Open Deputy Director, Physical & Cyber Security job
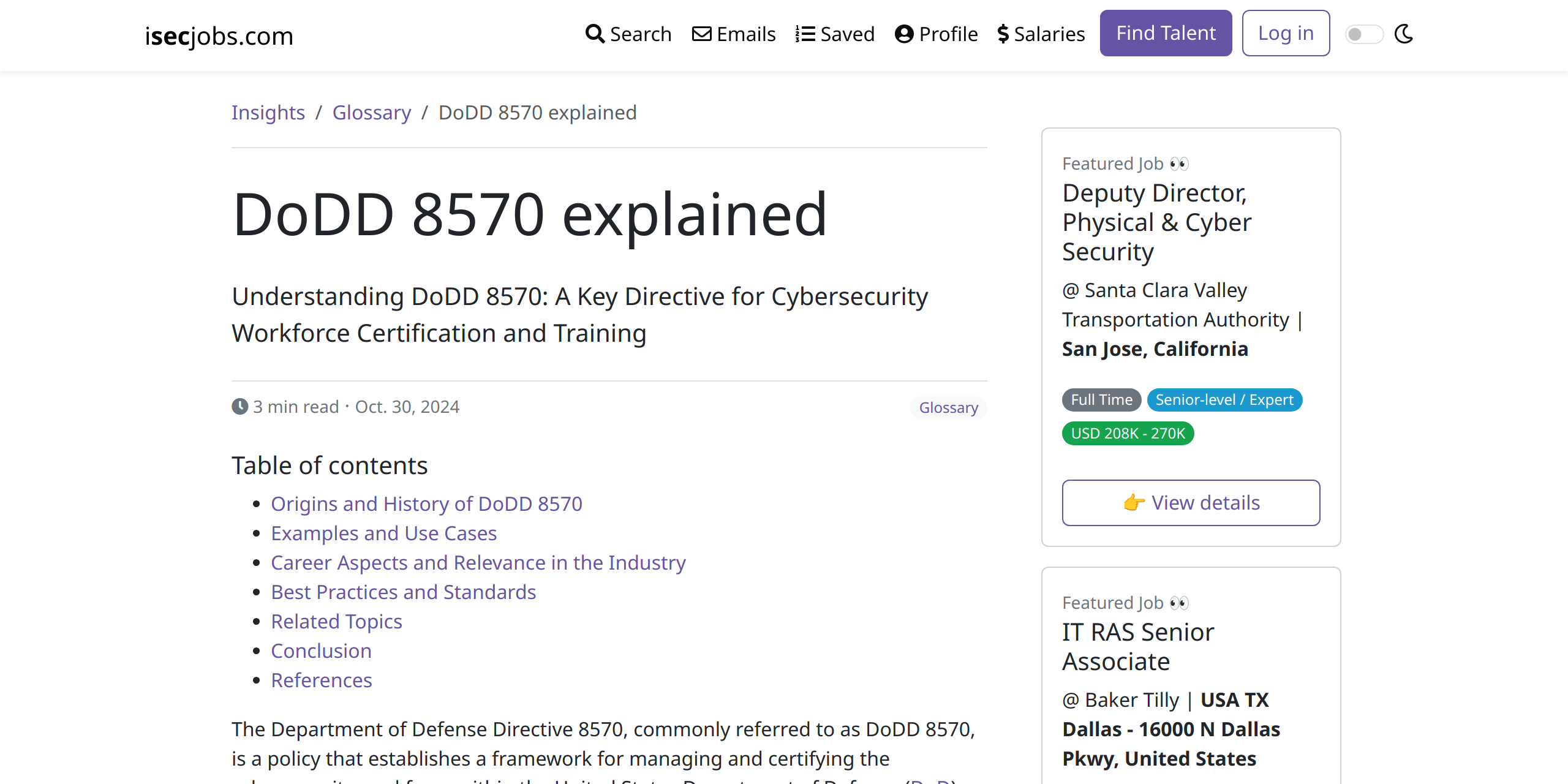The width and height of the screenshot is (1568, 784). pyautogui.click(x=1156, y=222)
